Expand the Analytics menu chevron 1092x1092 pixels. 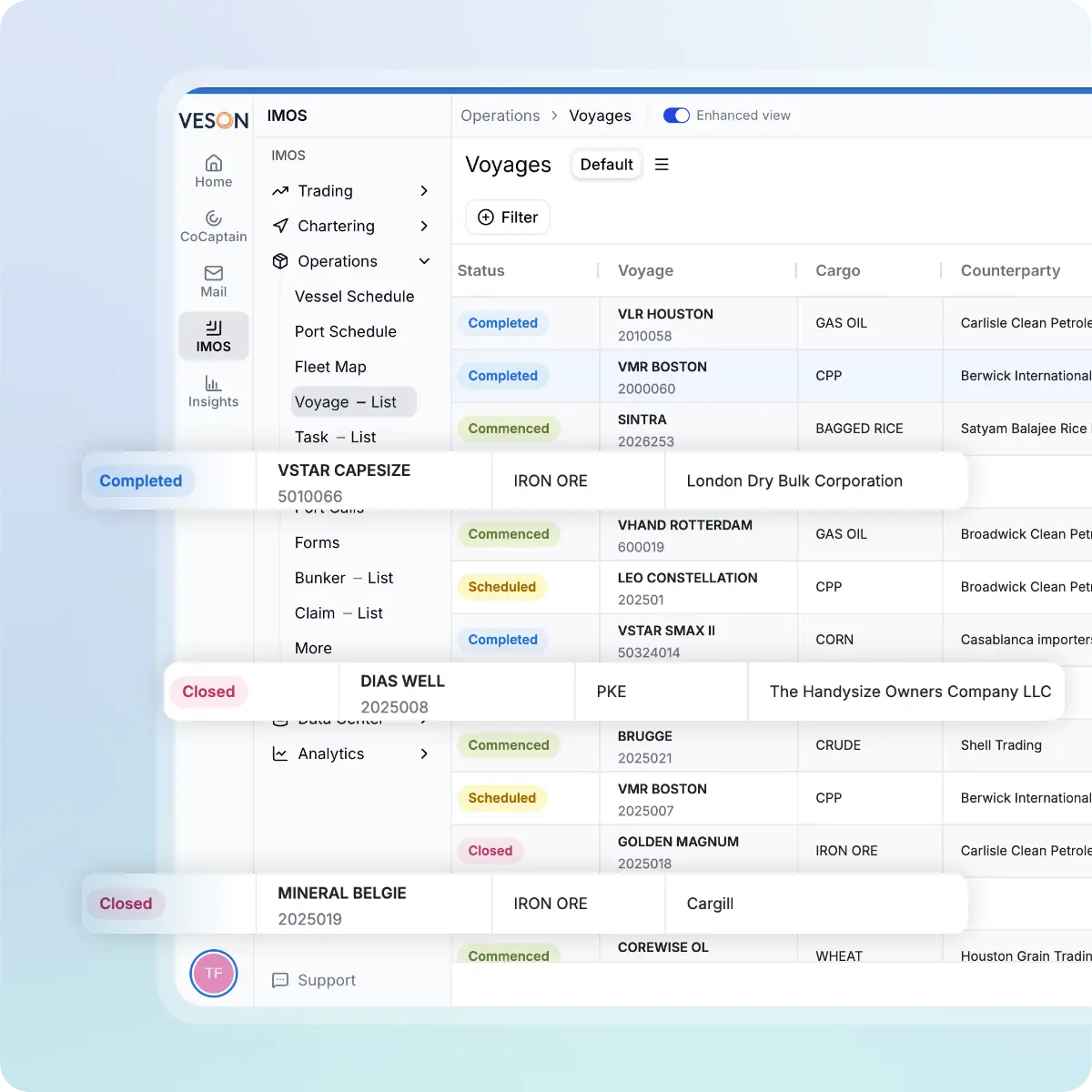point(424,753)
